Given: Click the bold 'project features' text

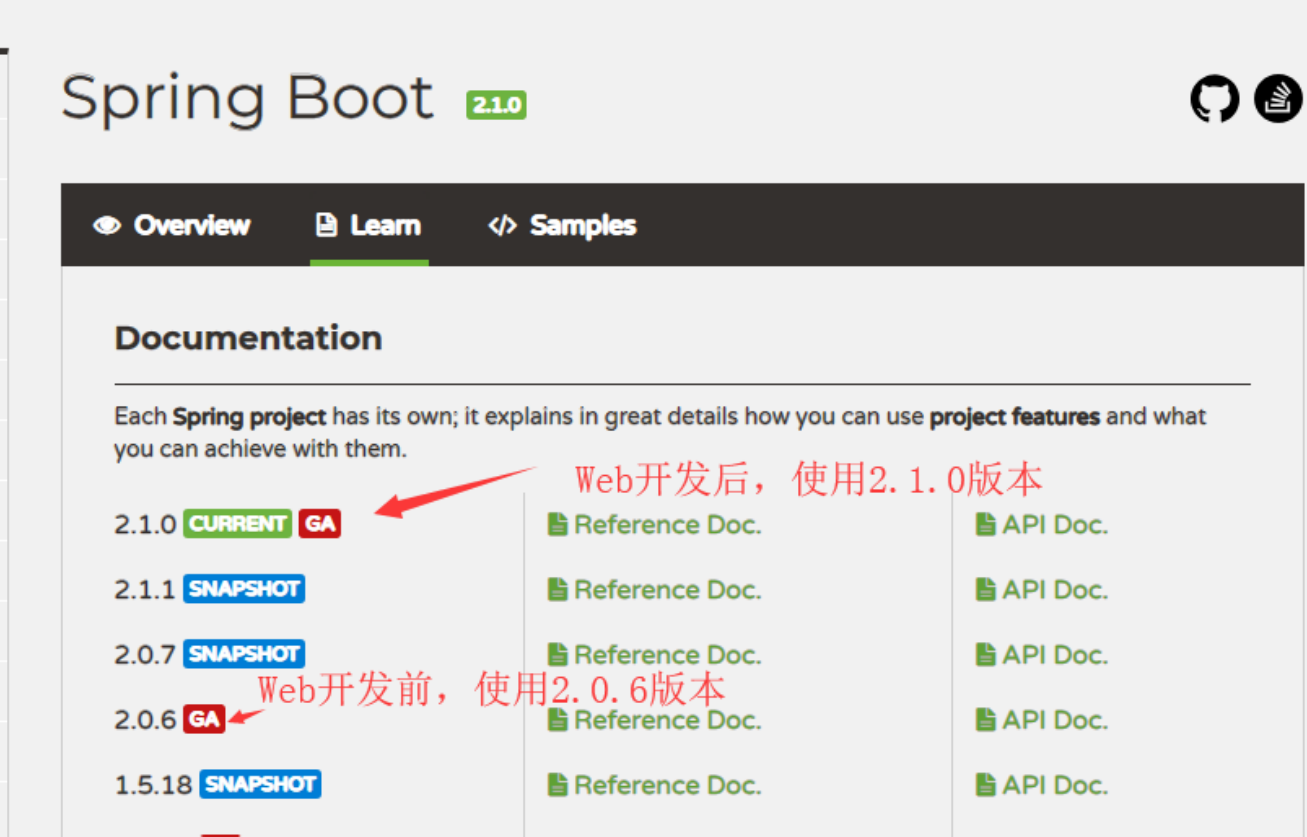Looking at the screenshot, I should pyautogui.click(x=1015, y=417).
